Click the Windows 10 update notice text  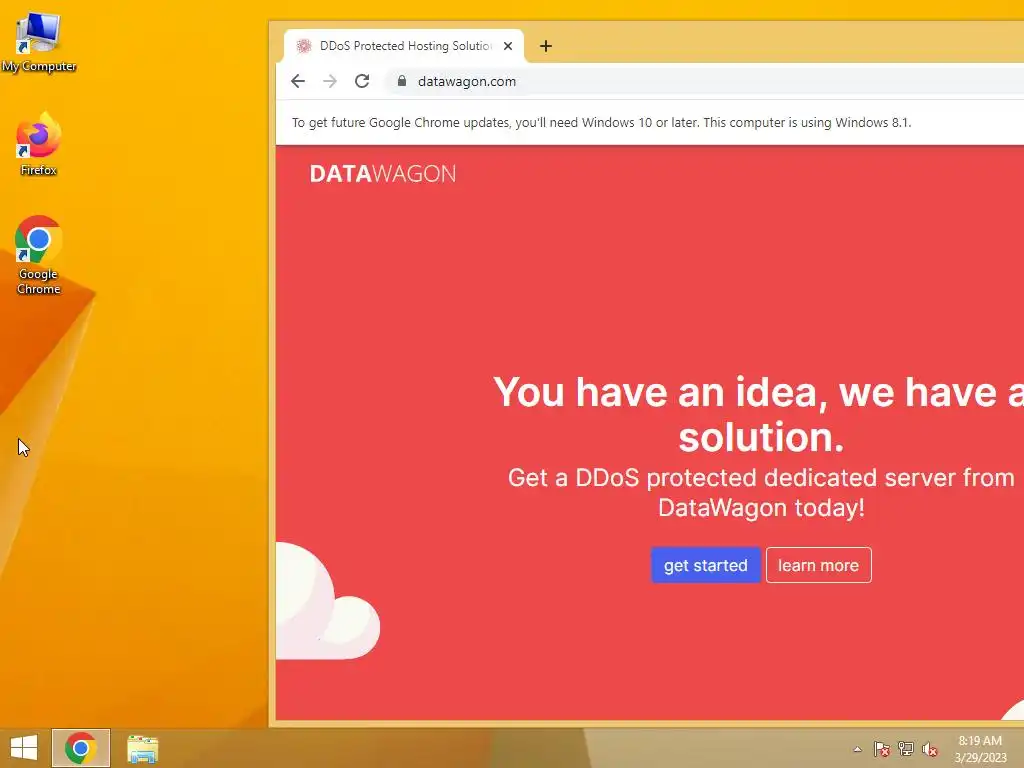pos(601,123)
